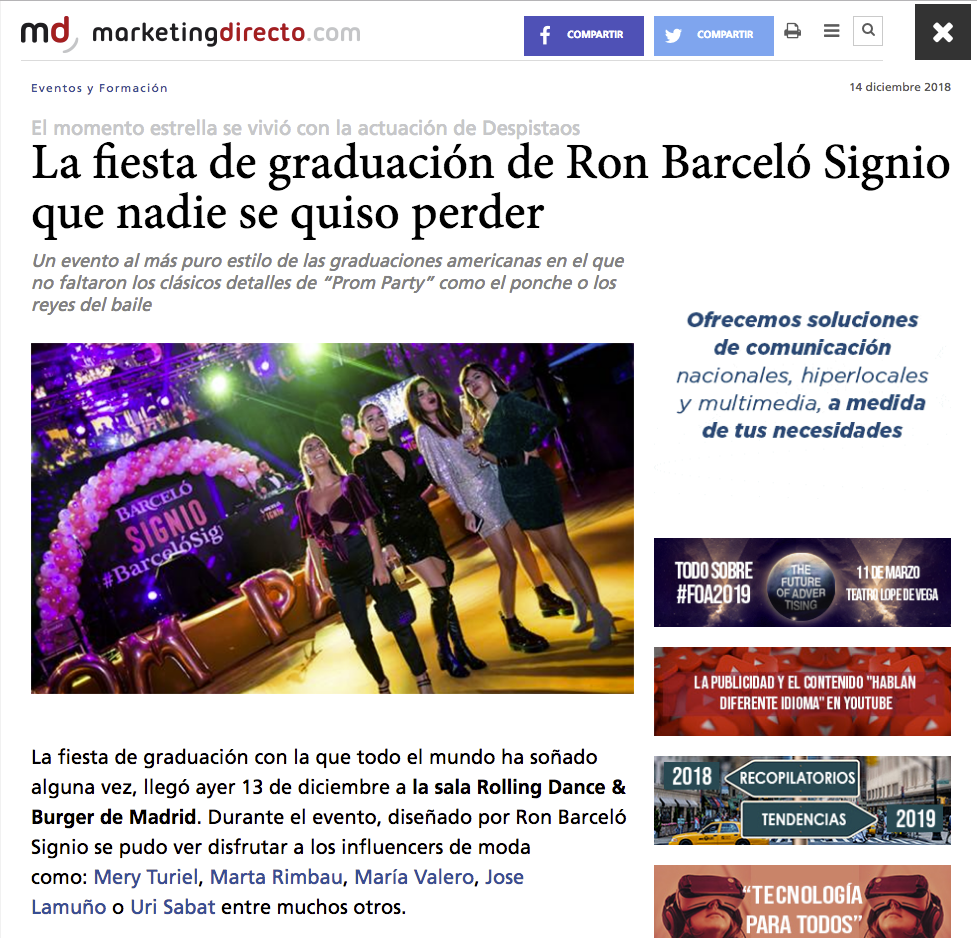This screenshot has width=977, height=938.
Task: Open the hamburger menu
Action: tap(831, 31)
